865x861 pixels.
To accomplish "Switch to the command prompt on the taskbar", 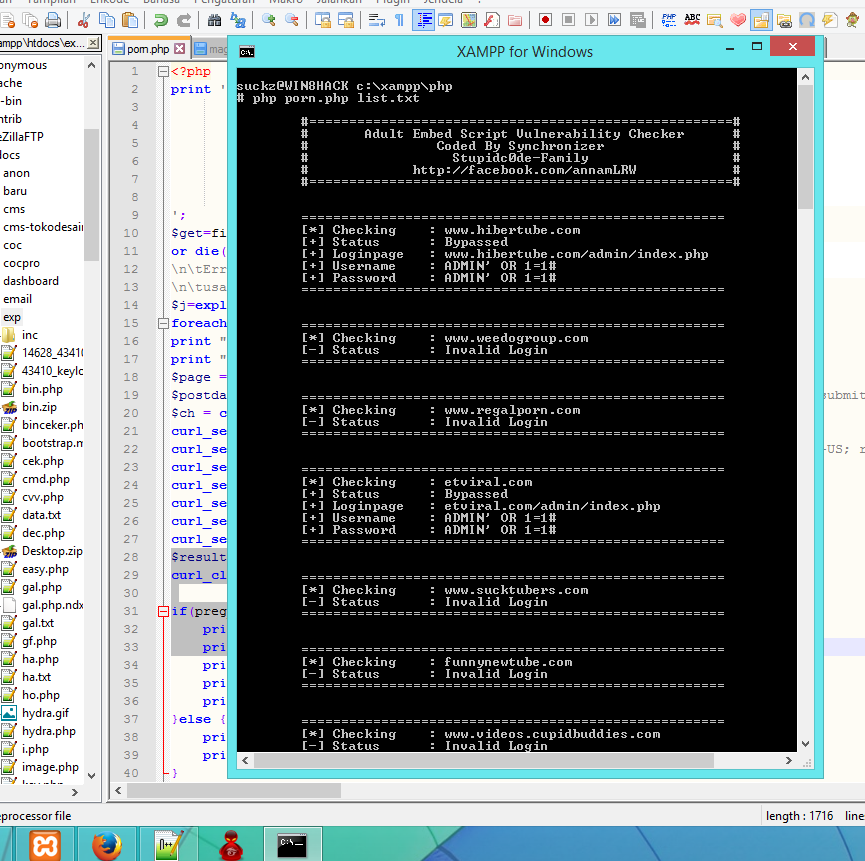I will [291, 844].
